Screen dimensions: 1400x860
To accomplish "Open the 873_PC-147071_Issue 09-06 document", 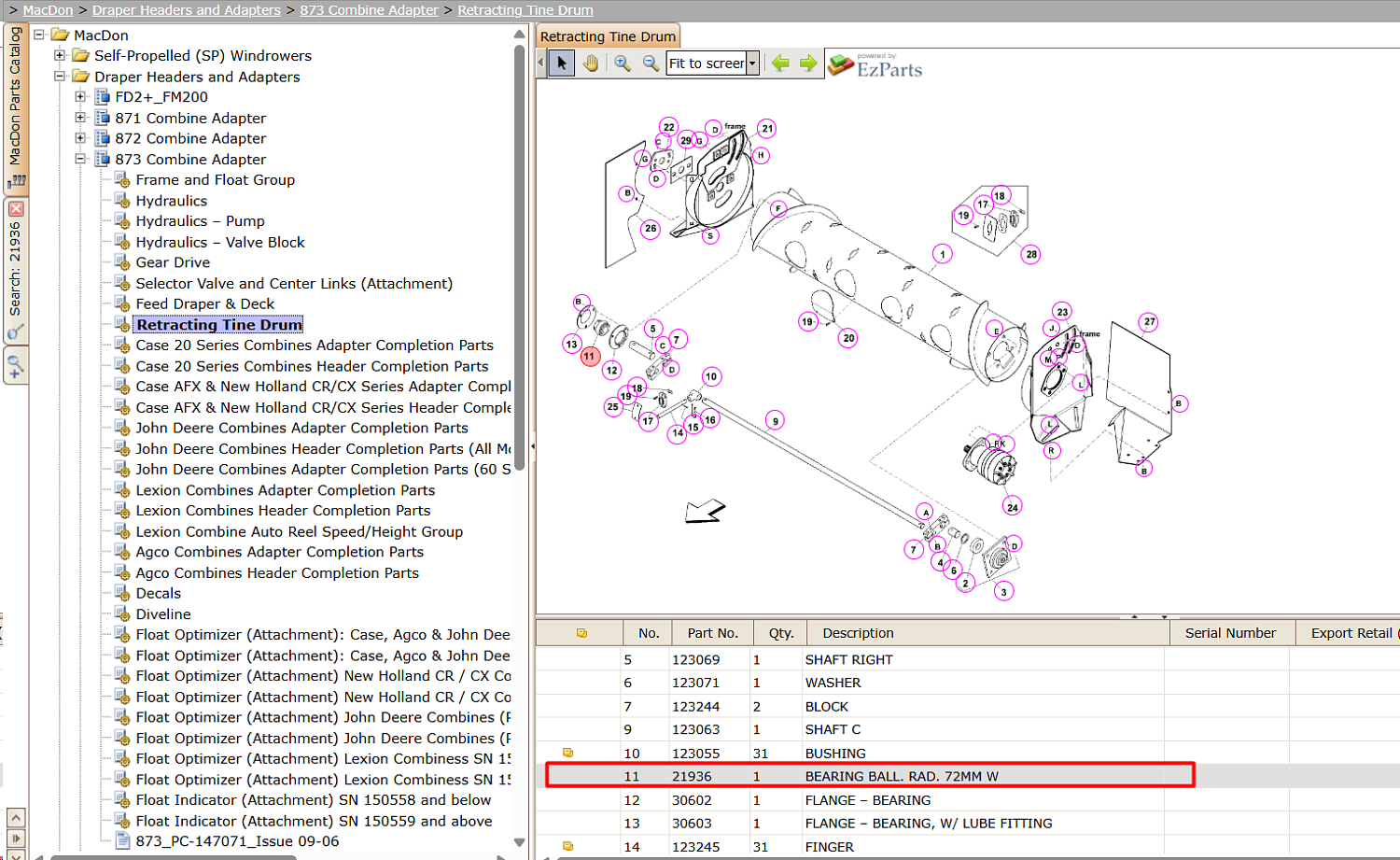I will click(237, 841).
